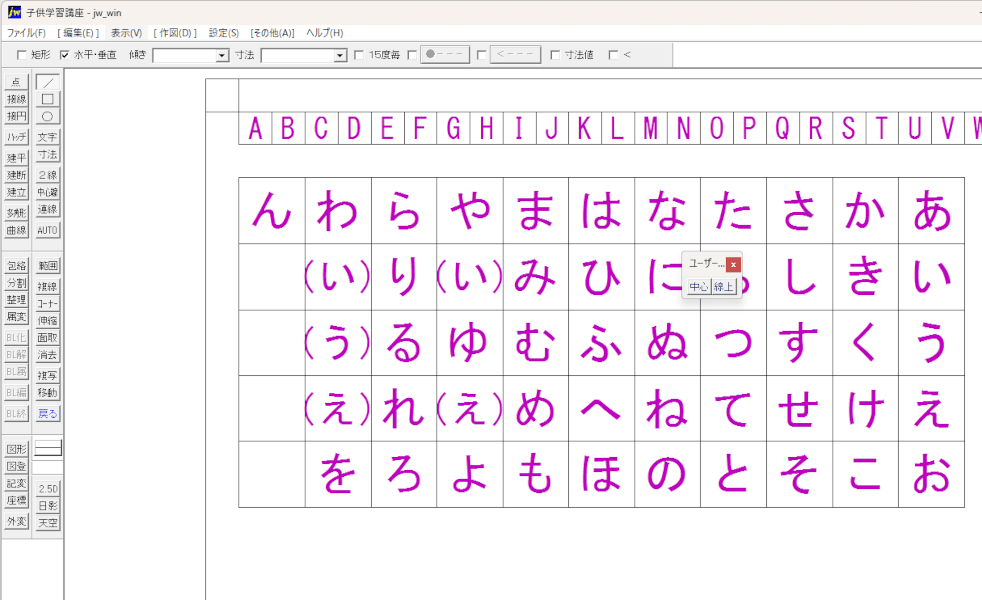Click the 中心 button in floating toolbar
The image size is (982, 600).
click(698, 287)
